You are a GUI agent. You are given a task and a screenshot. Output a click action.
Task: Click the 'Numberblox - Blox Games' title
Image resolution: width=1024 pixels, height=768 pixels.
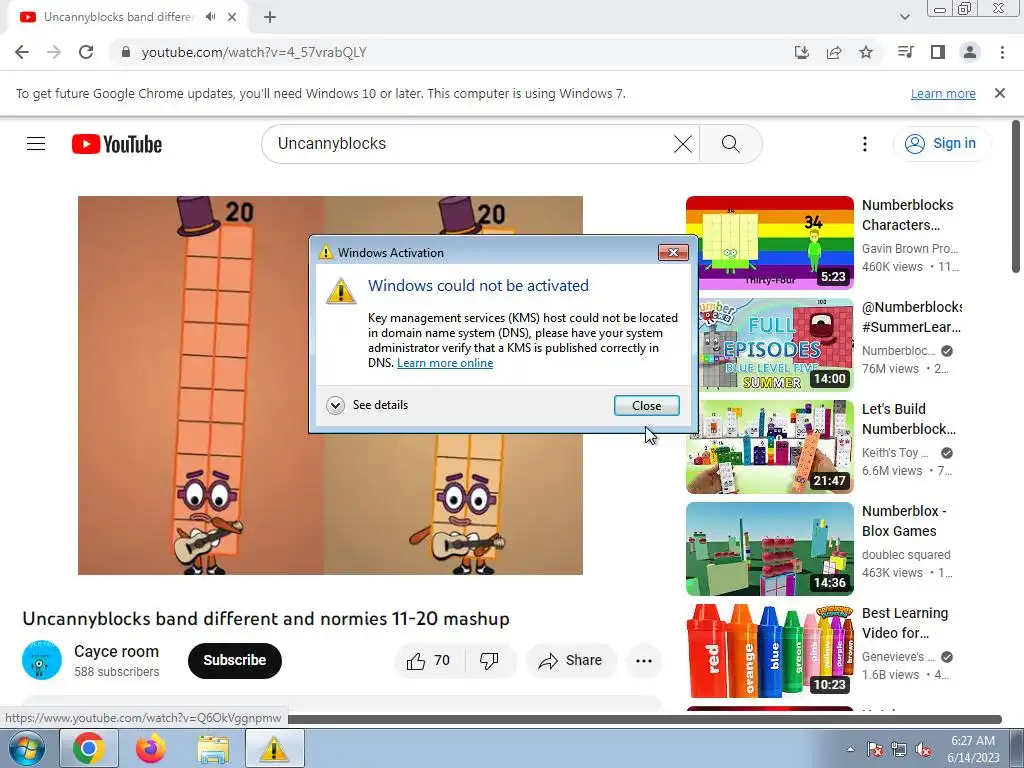[x=904, y=521]
